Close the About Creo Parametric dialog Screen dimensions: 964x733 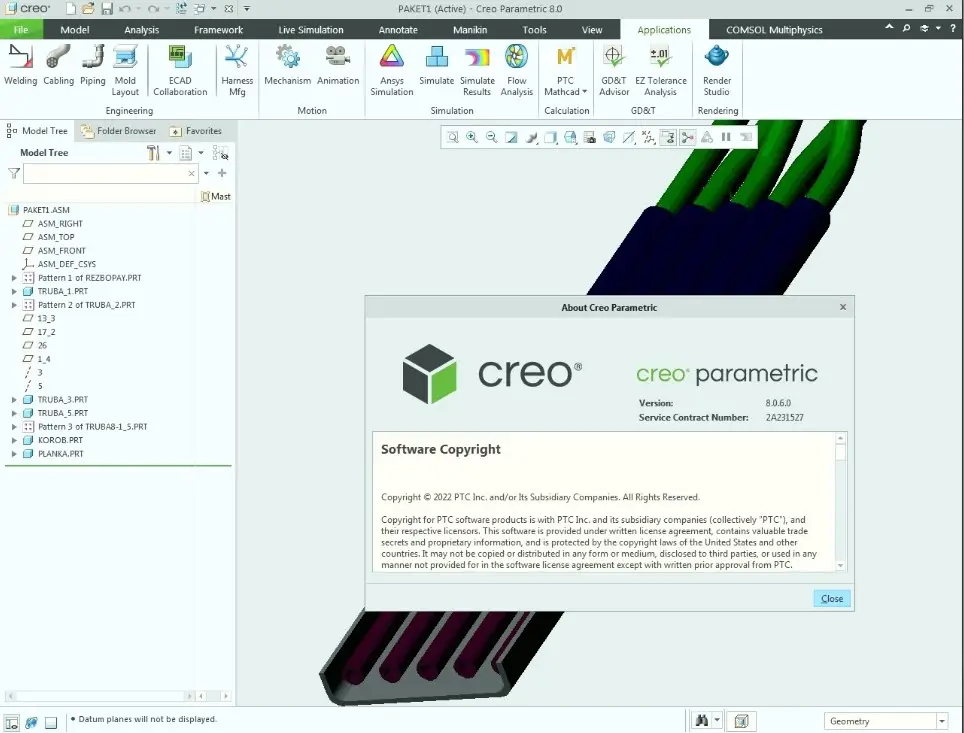coord(832,598)
